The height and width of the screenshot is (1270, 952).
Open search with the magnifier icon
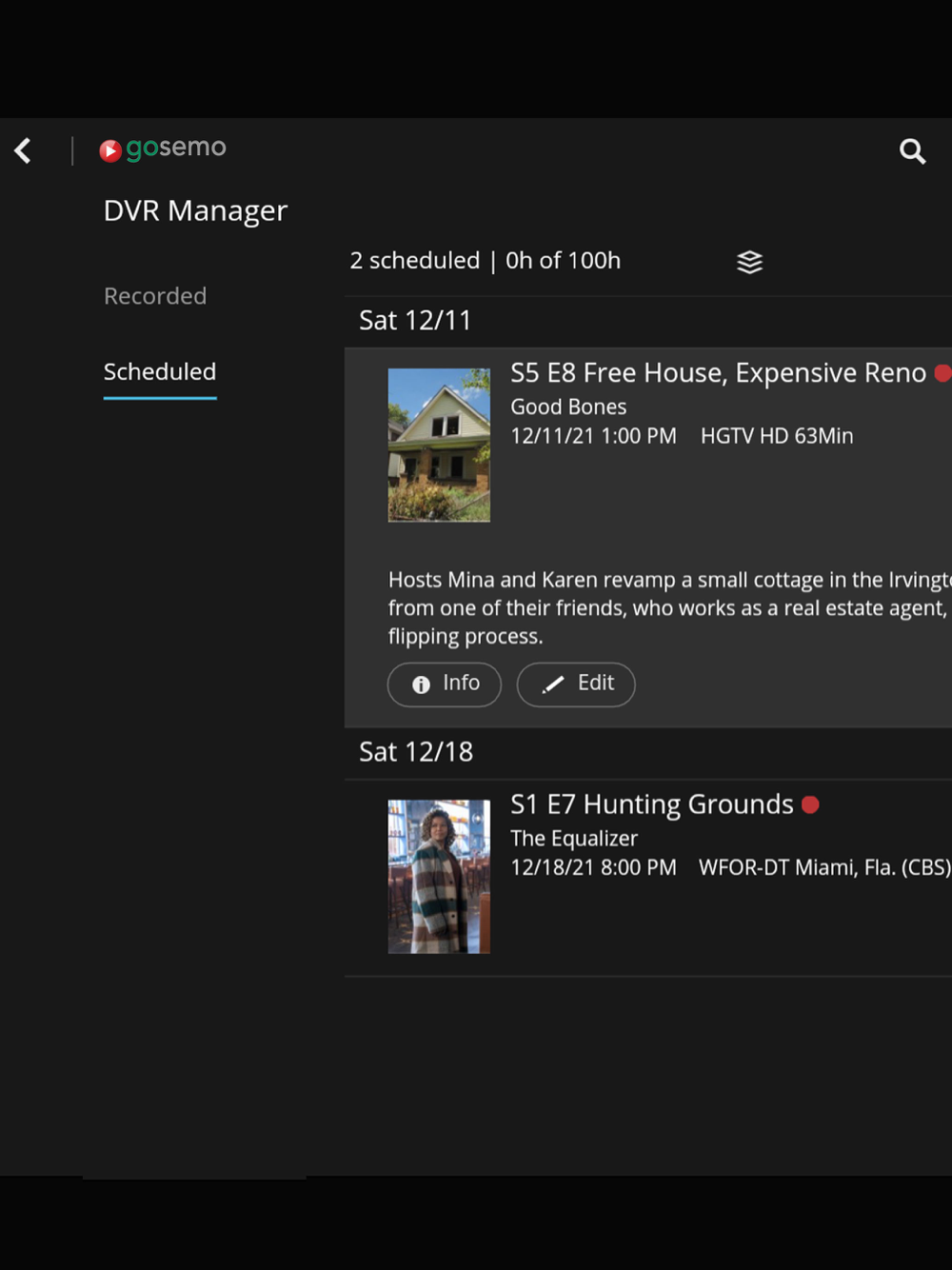[912, 150]
